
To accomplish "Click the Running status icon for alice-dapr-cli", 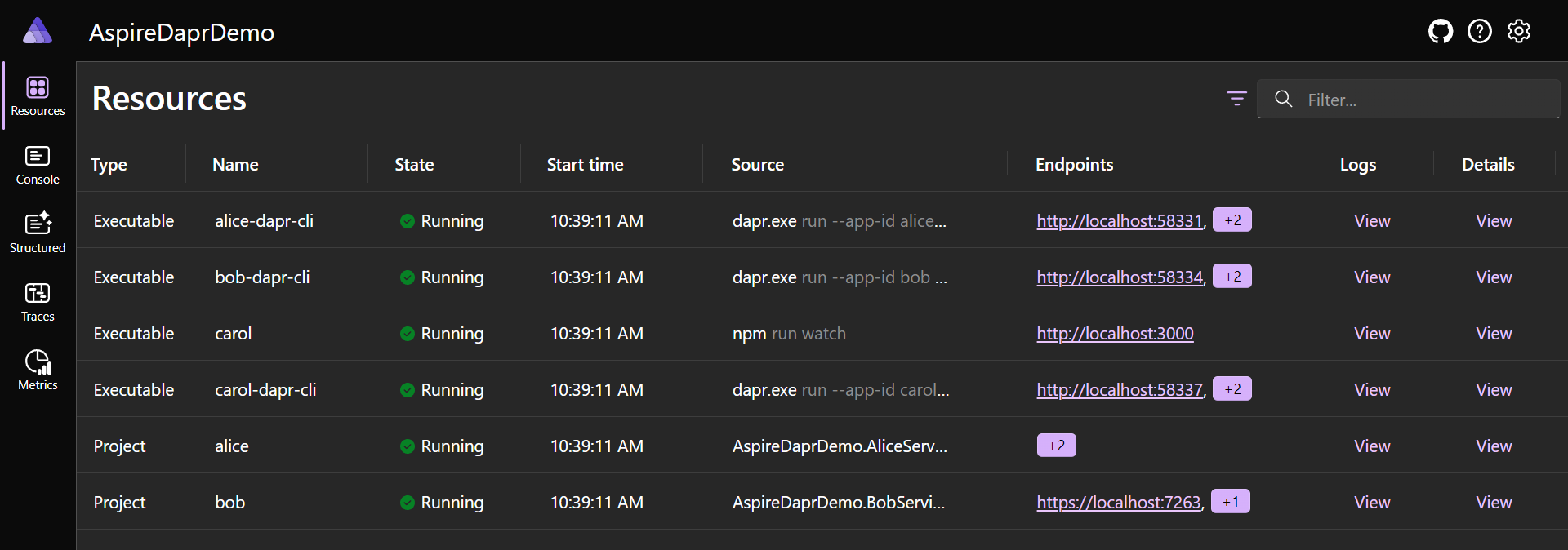I will 408,221.
